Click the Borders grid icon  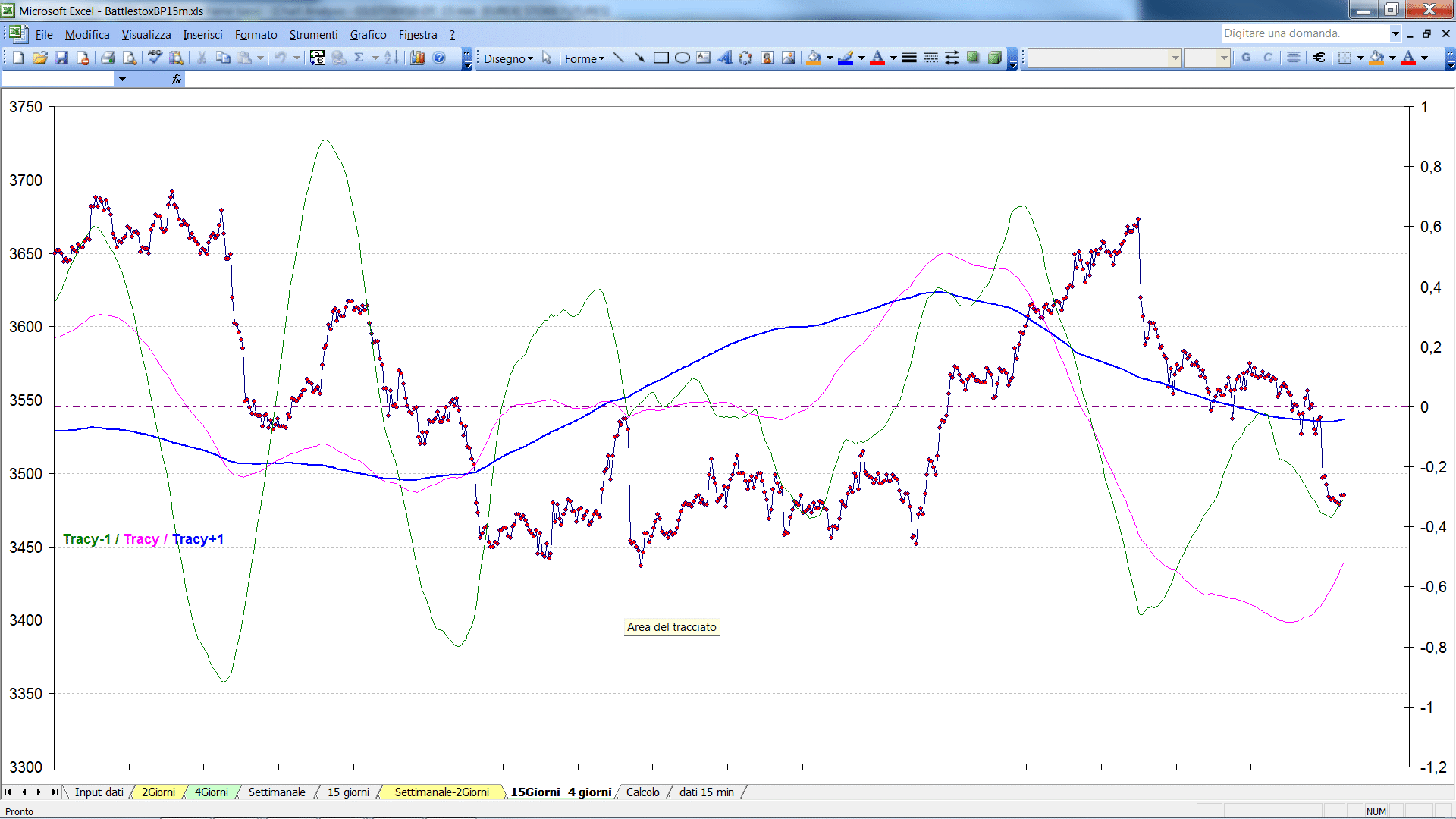coord(1345,58)
